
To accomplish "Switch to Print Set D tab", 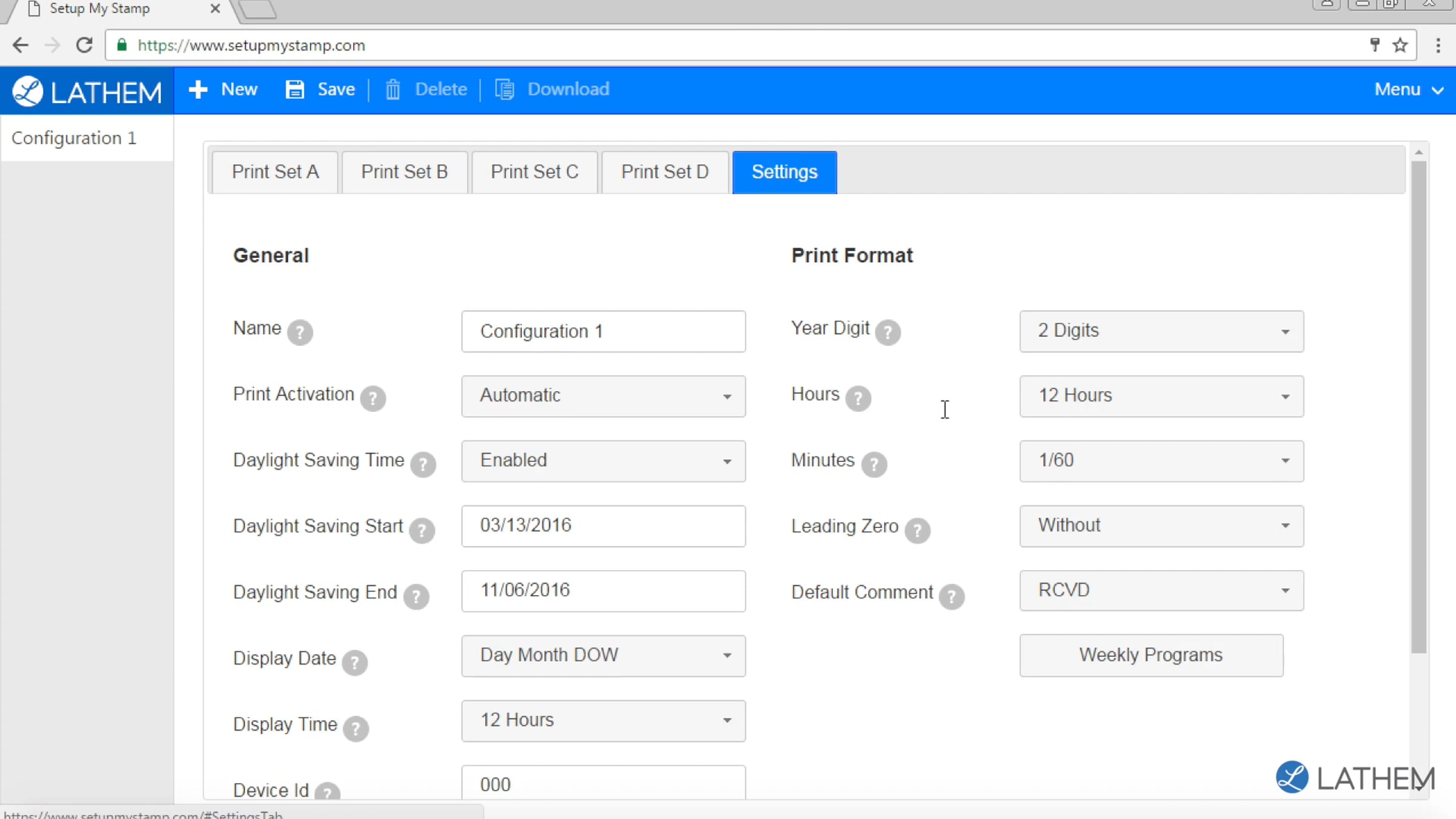I will [665, 172].
